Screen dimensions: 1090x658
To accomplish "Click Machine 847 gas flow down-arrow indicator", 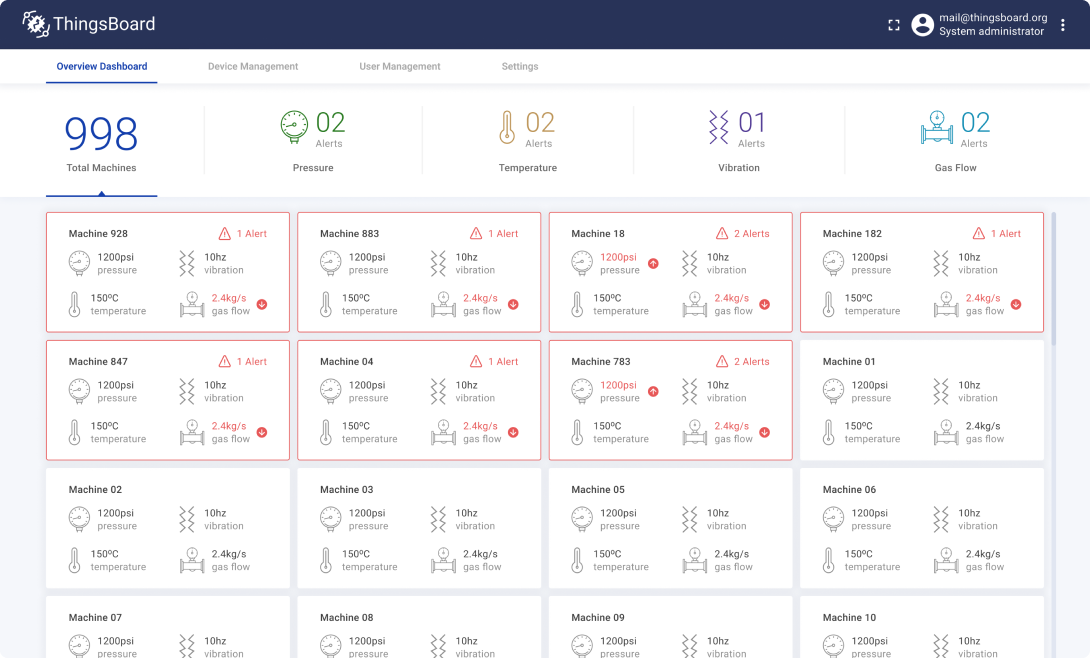I will [262, 432].
